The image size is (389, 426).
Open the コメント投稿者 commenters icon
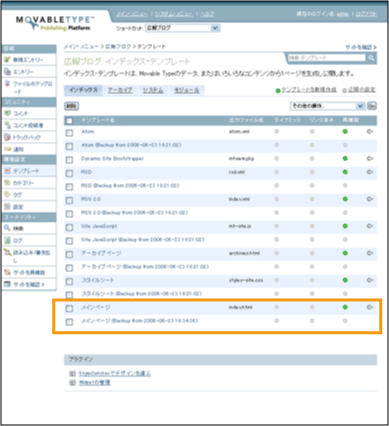[7, 125]
